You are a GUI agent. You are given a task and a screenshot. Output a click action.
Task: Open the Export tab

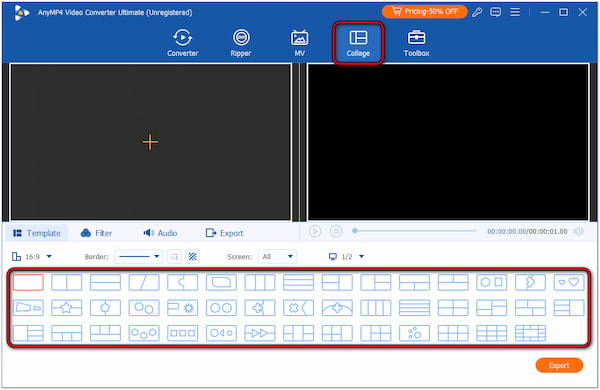(224, 233)
